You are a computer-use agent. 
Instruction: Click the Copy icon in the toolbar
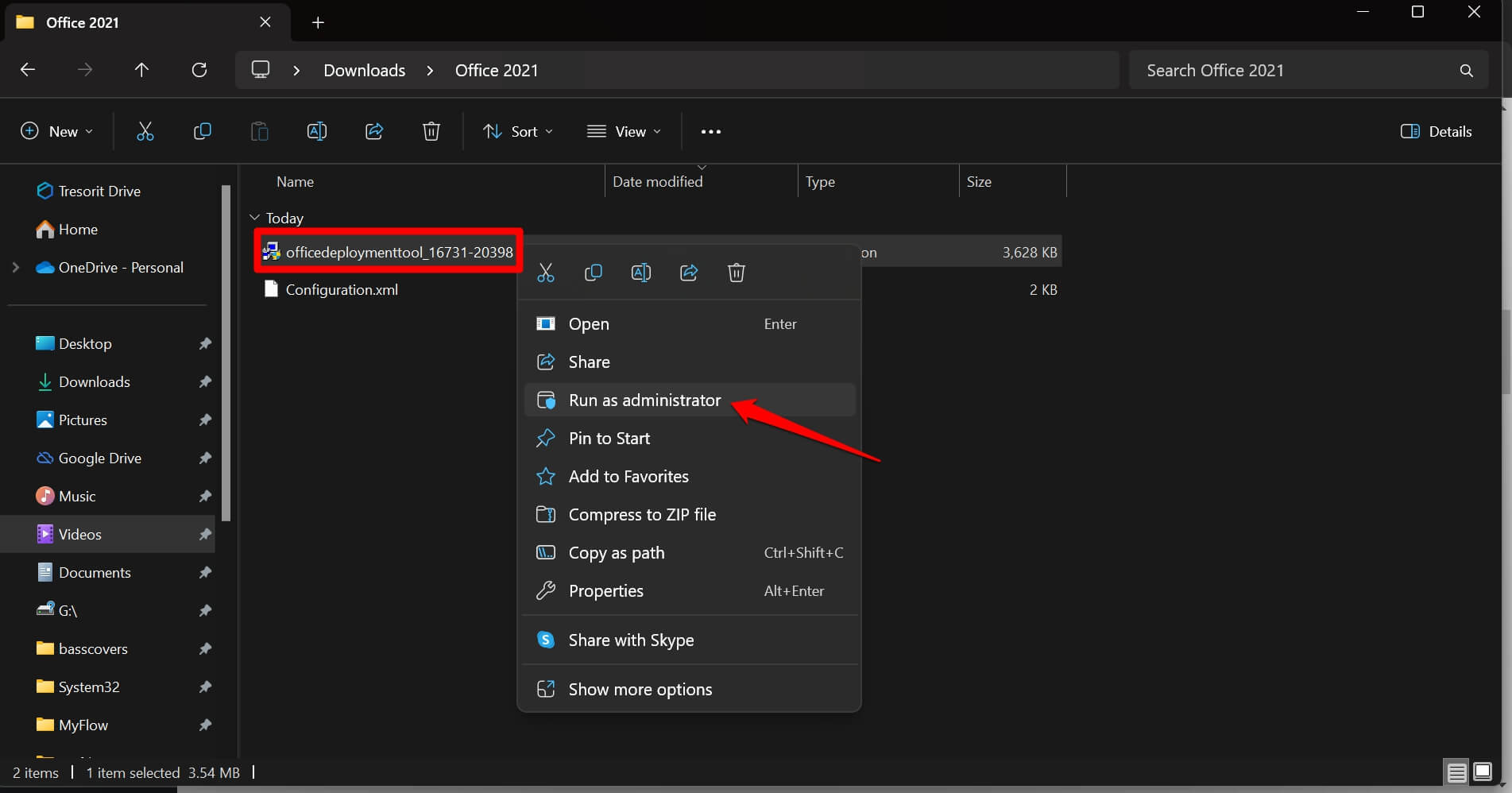[202, 131]
